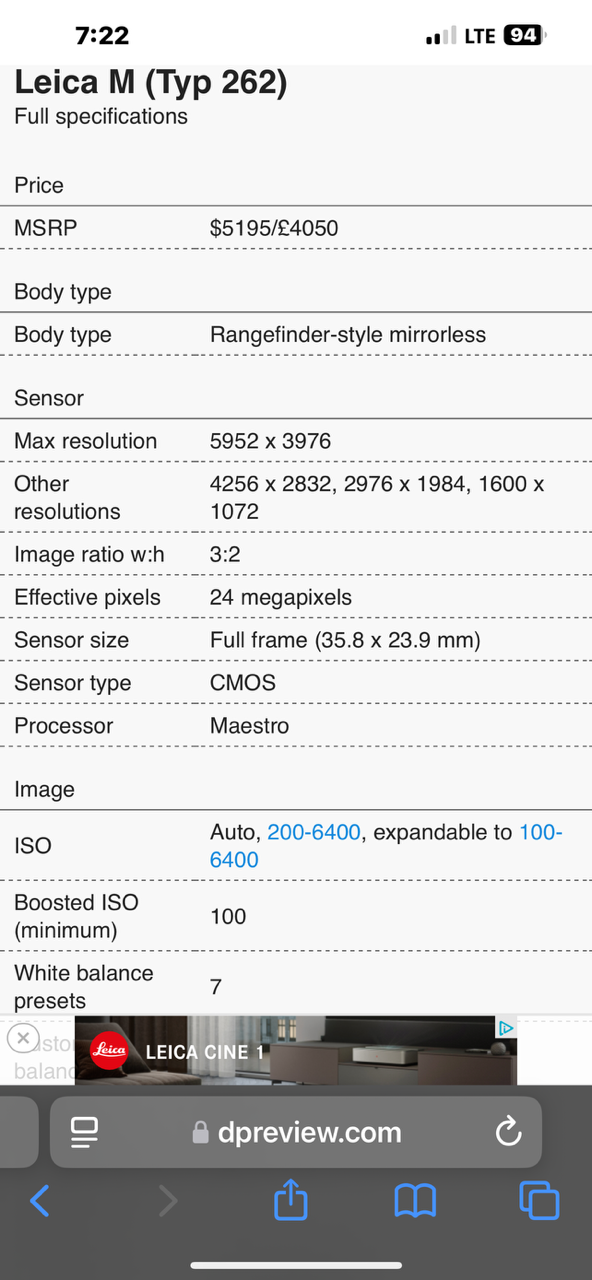Screen dimensions: 592x1280
Task: Show all open tabs icon
Action: tap(539, 1200)
